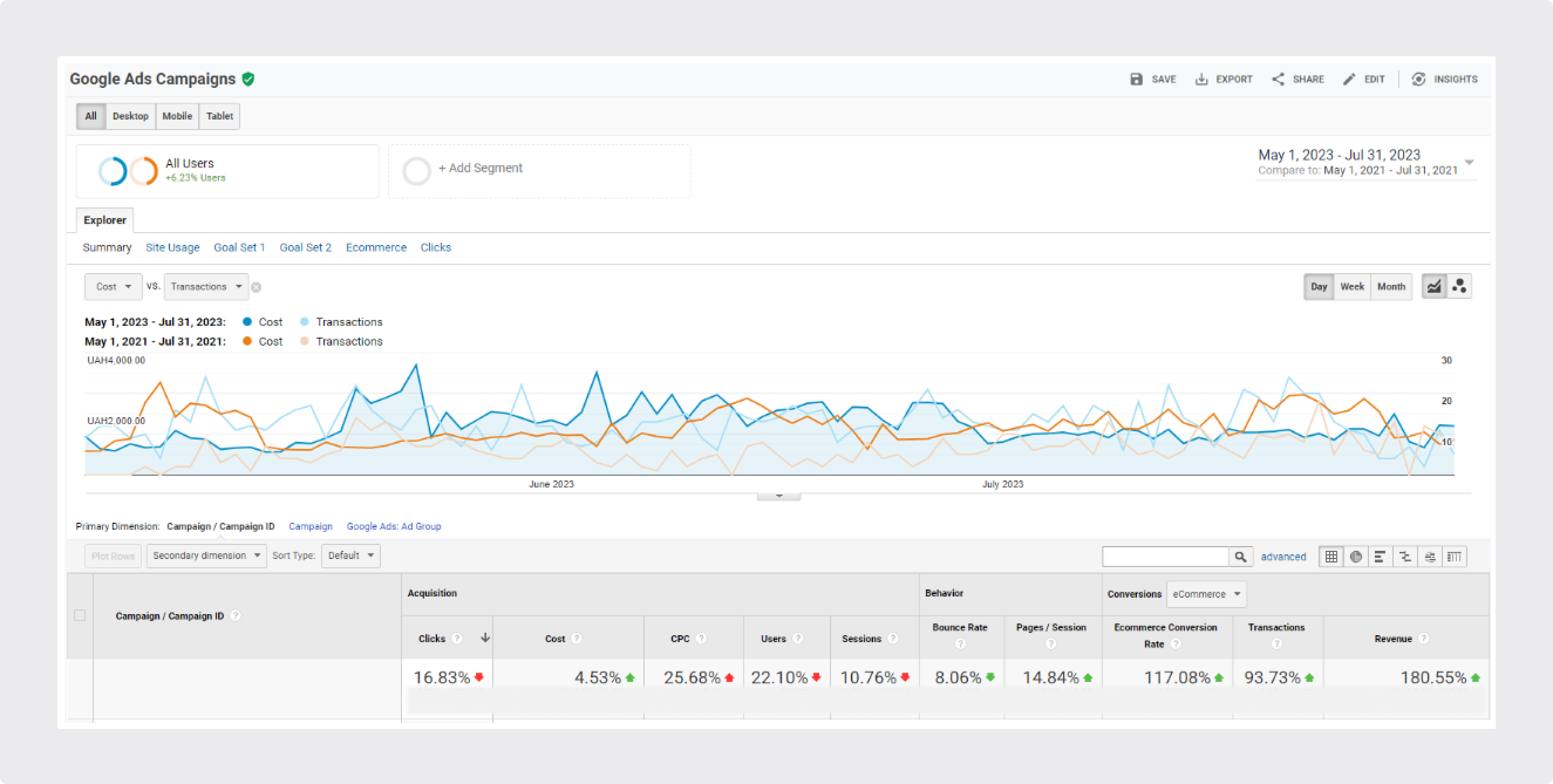Select the Mobile device tab
The image size is (1553, 784).
176,115
